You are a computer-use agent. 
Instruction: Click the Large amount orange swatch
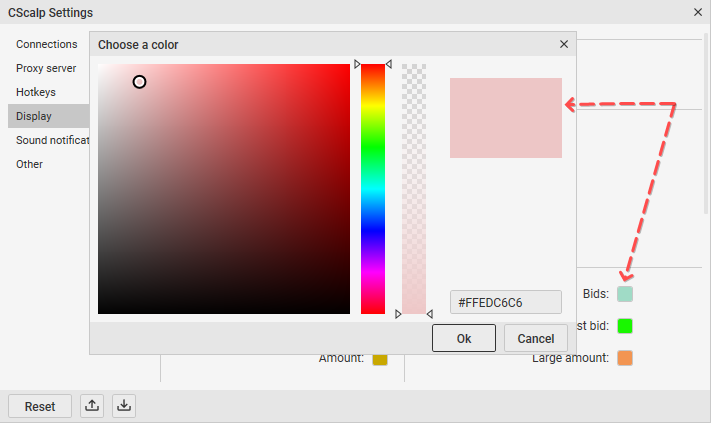[x=625, y=358]
